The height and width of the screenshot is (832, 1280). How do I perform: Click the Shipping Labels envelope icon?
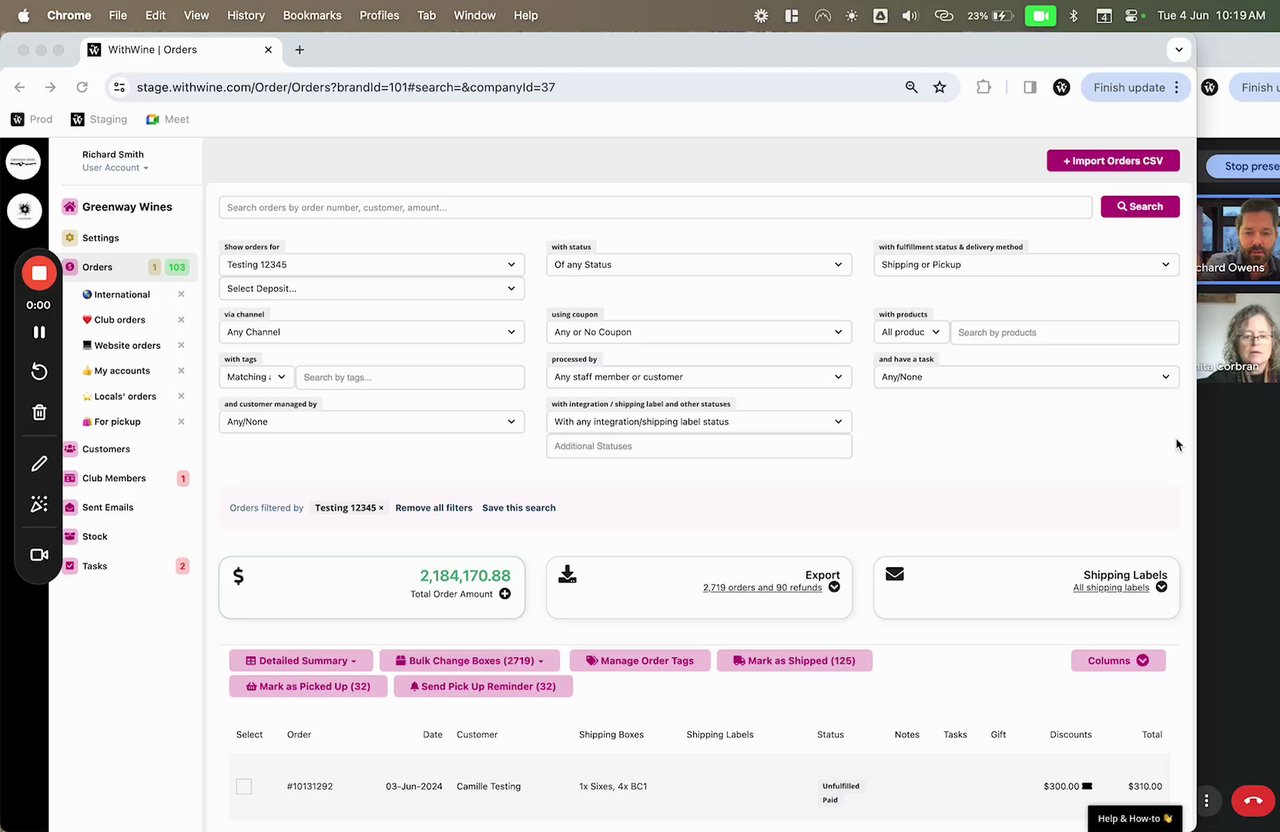pyautogui.click(x=895, y=574)
